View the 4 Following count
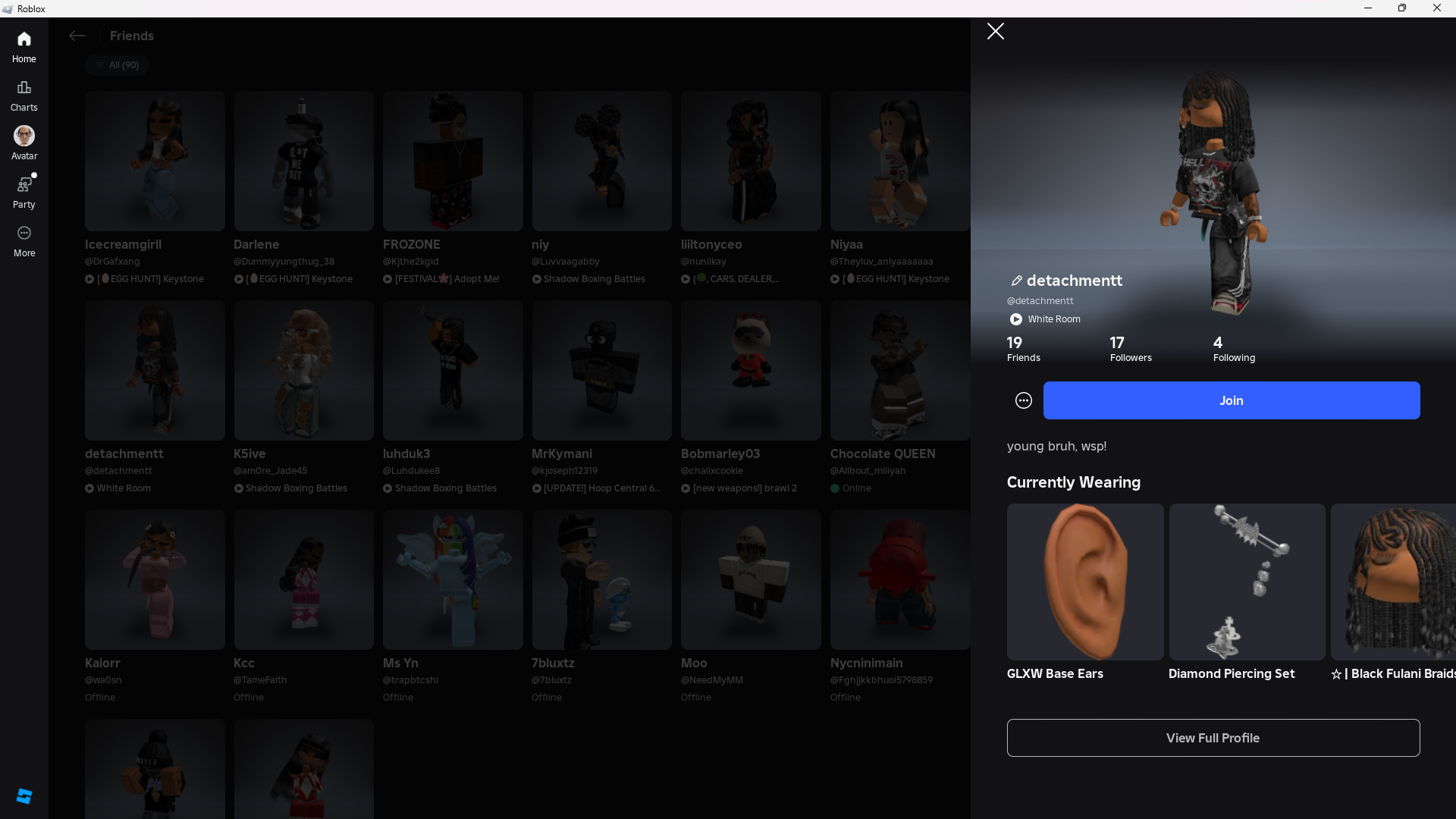1456x819 pixels. 1233,349
